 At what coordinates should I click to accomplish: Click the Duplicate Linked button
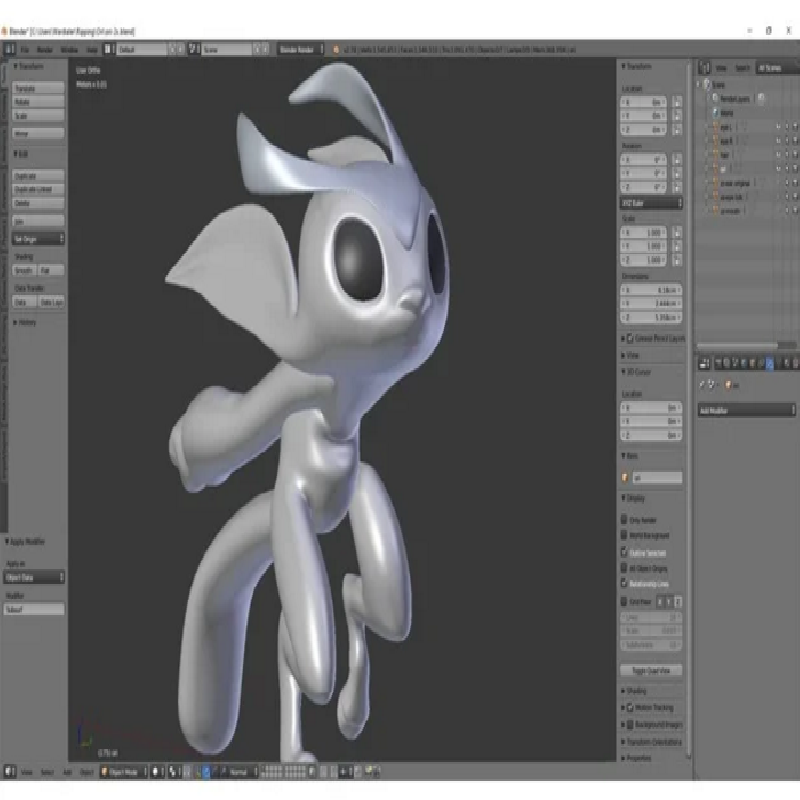point(38,189)
